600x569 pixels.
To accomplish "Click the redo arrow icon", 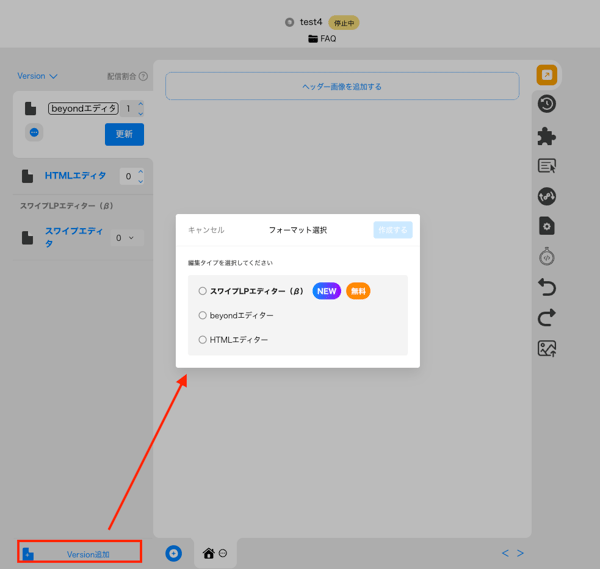I will click(x=547, y=318).
